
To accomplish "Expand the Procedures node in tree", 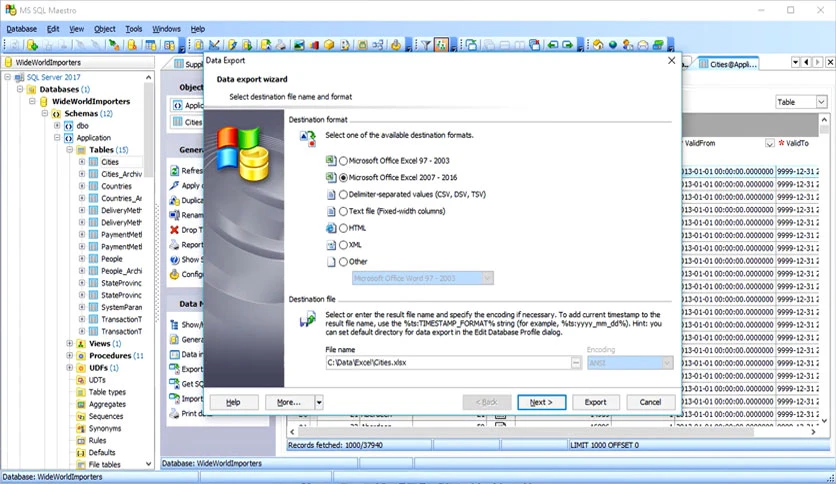I will tap(69, 356).
